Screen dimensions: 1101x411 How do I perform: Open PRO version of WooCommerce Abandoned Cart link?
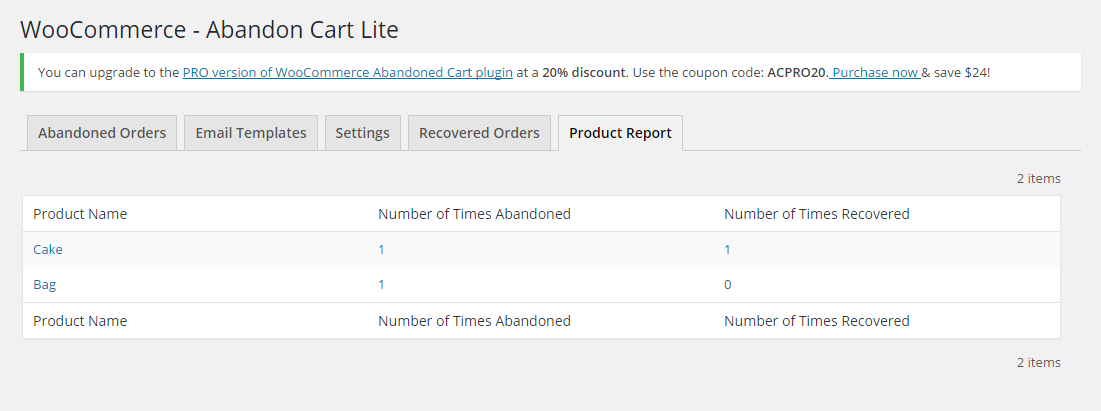[x=347, y=72]
